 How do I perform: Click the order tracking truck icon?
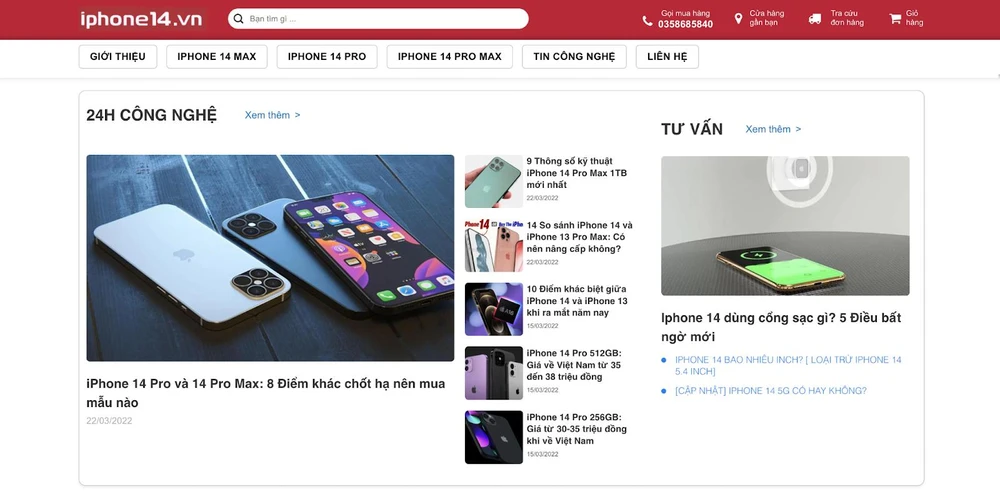815,19
